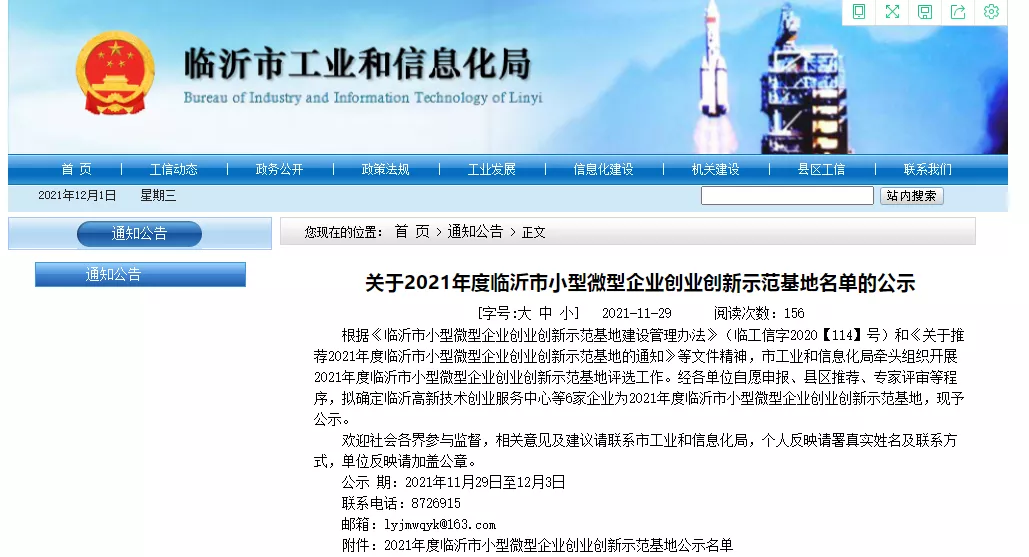
Task: Open the 首页 navigation menu item
Action: 77,169
